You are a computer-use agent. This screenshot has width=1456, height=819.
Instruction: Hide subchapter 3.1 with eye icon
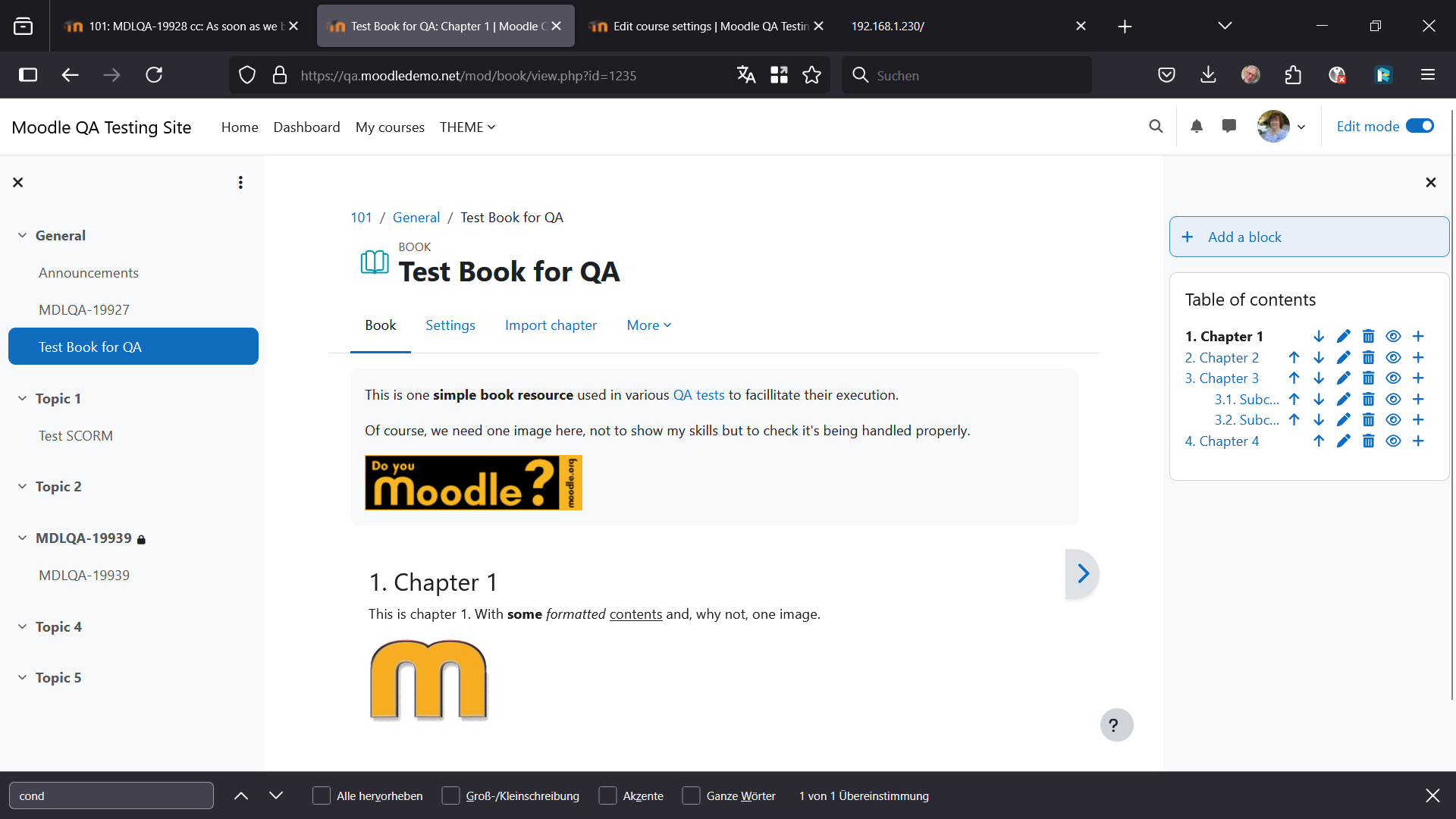pyautogui.click(x=1393, y=399)
